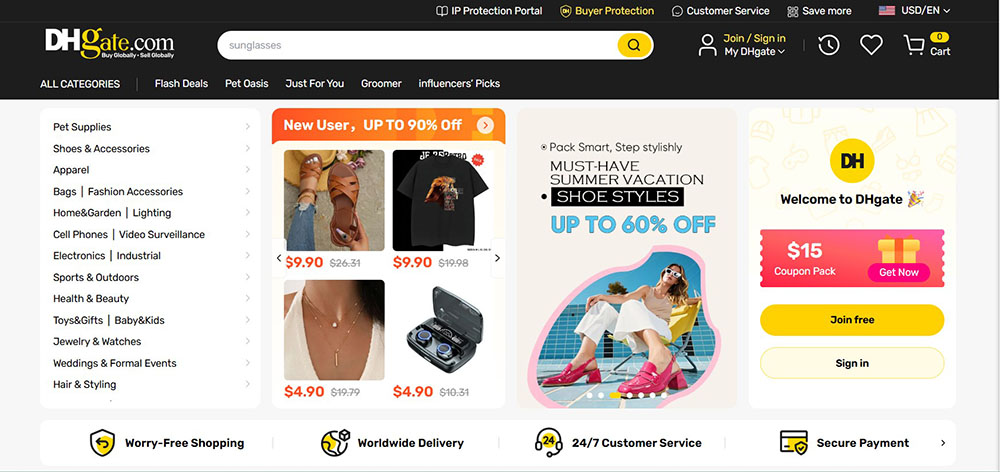Open browsing history clock icon
This screenshot has width=1000, height=472.
[828, 45]
